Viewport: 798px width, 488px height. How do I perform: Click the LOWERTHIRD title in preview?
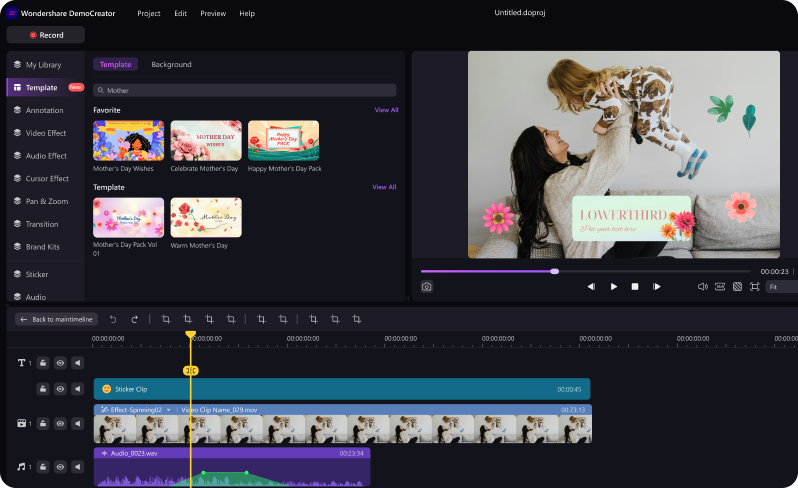[x=623, y=215]
